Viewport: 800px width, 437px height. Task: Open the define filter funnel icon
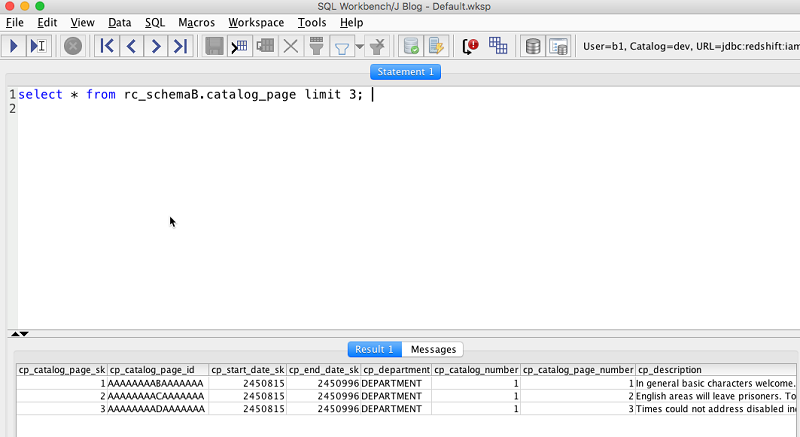click(341, 47)
